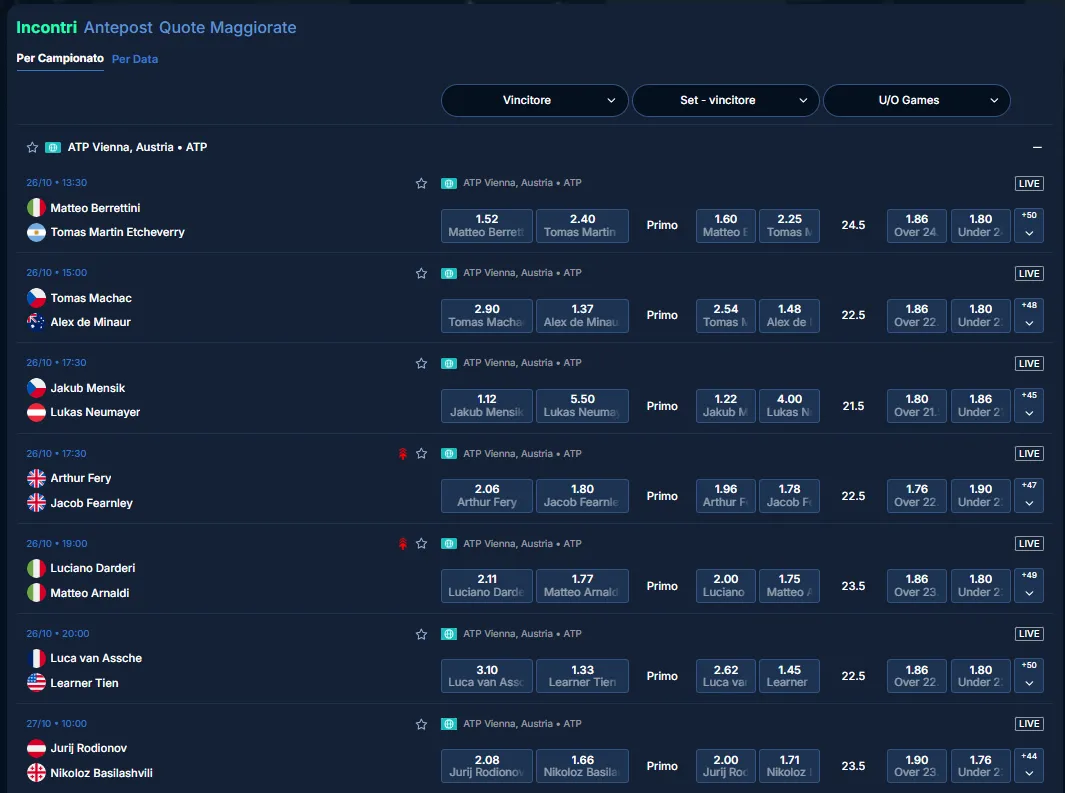This screenshot has width=1065, height=793.
Task: Bet on Matteo Berrettini winner at 1.52
Action: click(x=487, y=225)
